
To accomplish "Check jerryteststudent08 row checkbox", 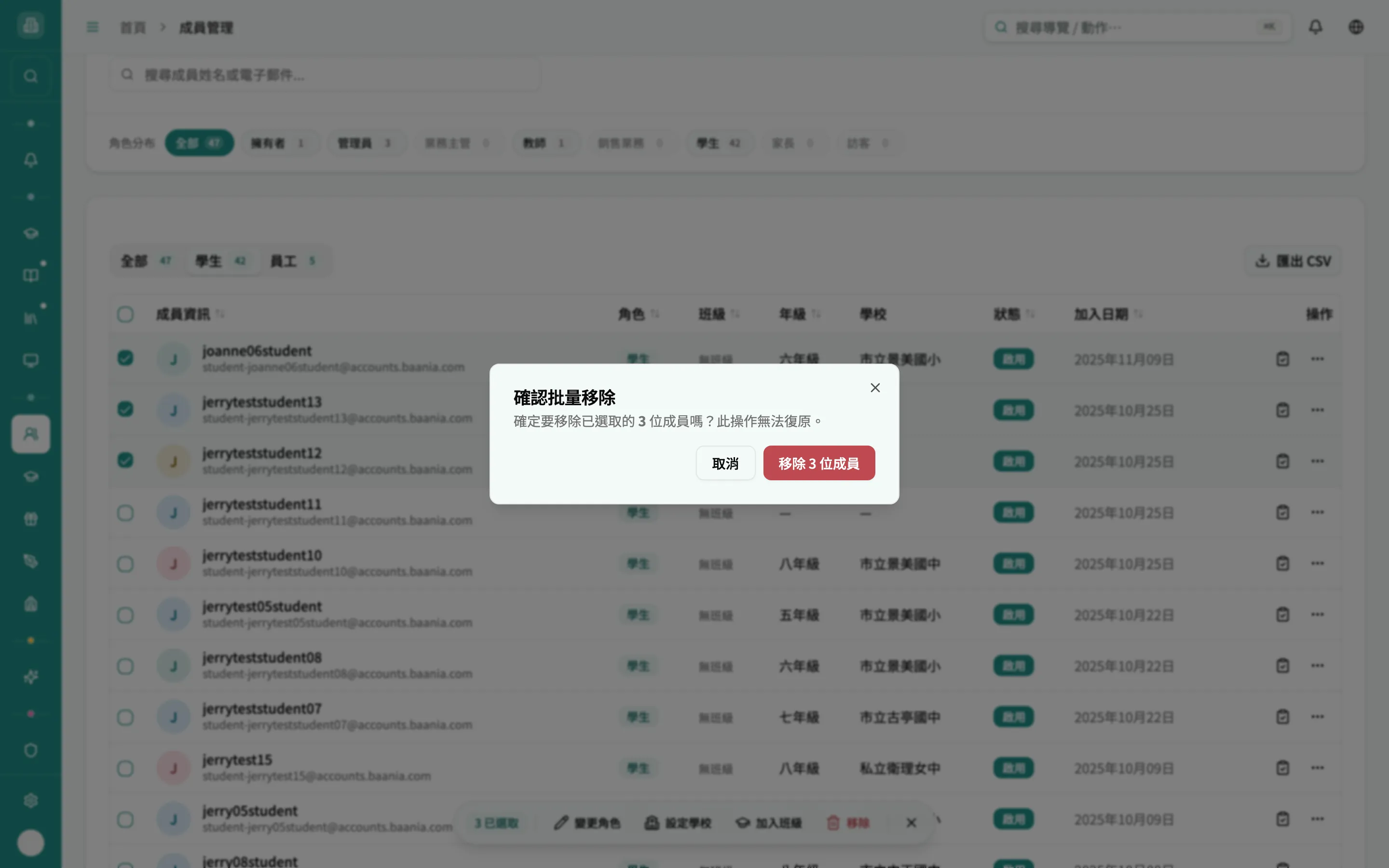I will pyautogui.click(x=125, y=666).
